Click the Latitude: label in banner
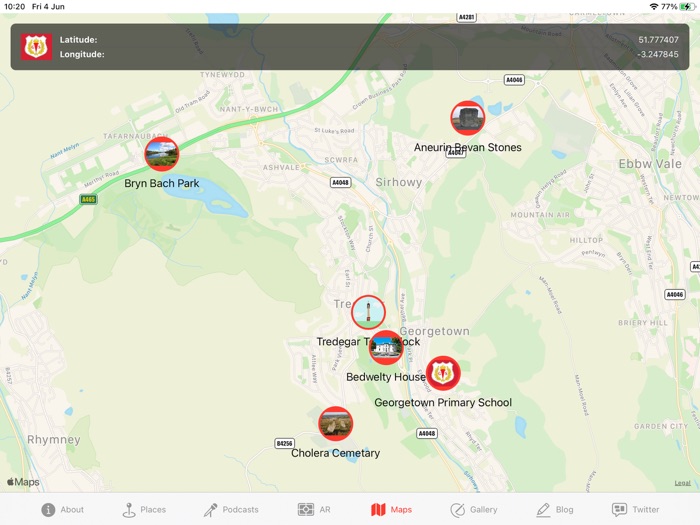Image resolution: width=700 pixels, height=525 pixels. pyautogui.click(x=79, y=40)
